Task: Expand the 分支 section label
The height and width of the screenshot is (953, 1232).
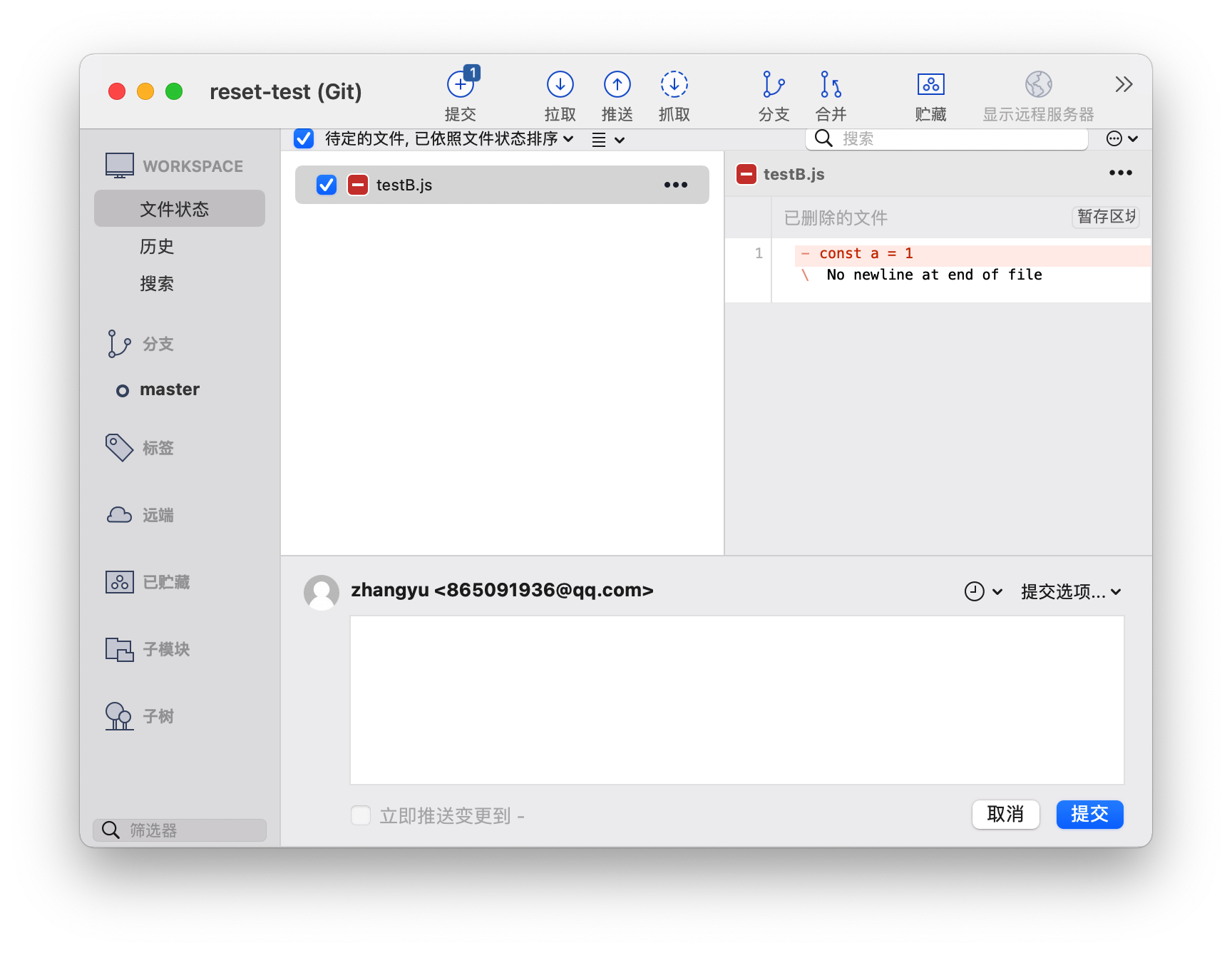Action: 158,344
